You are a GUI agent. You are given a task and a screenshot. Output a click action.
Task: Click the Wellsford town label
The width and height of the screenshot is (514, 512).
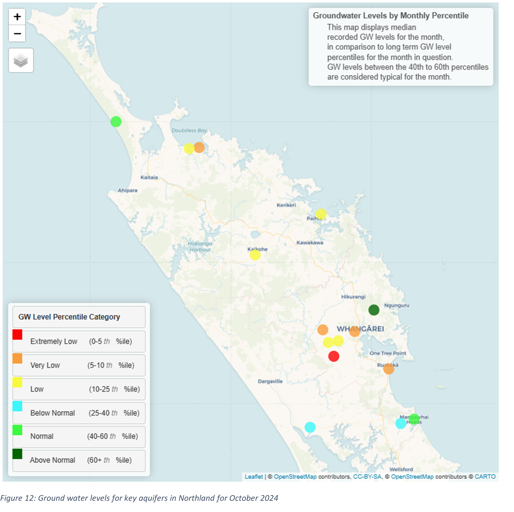(x=401, y=469)
